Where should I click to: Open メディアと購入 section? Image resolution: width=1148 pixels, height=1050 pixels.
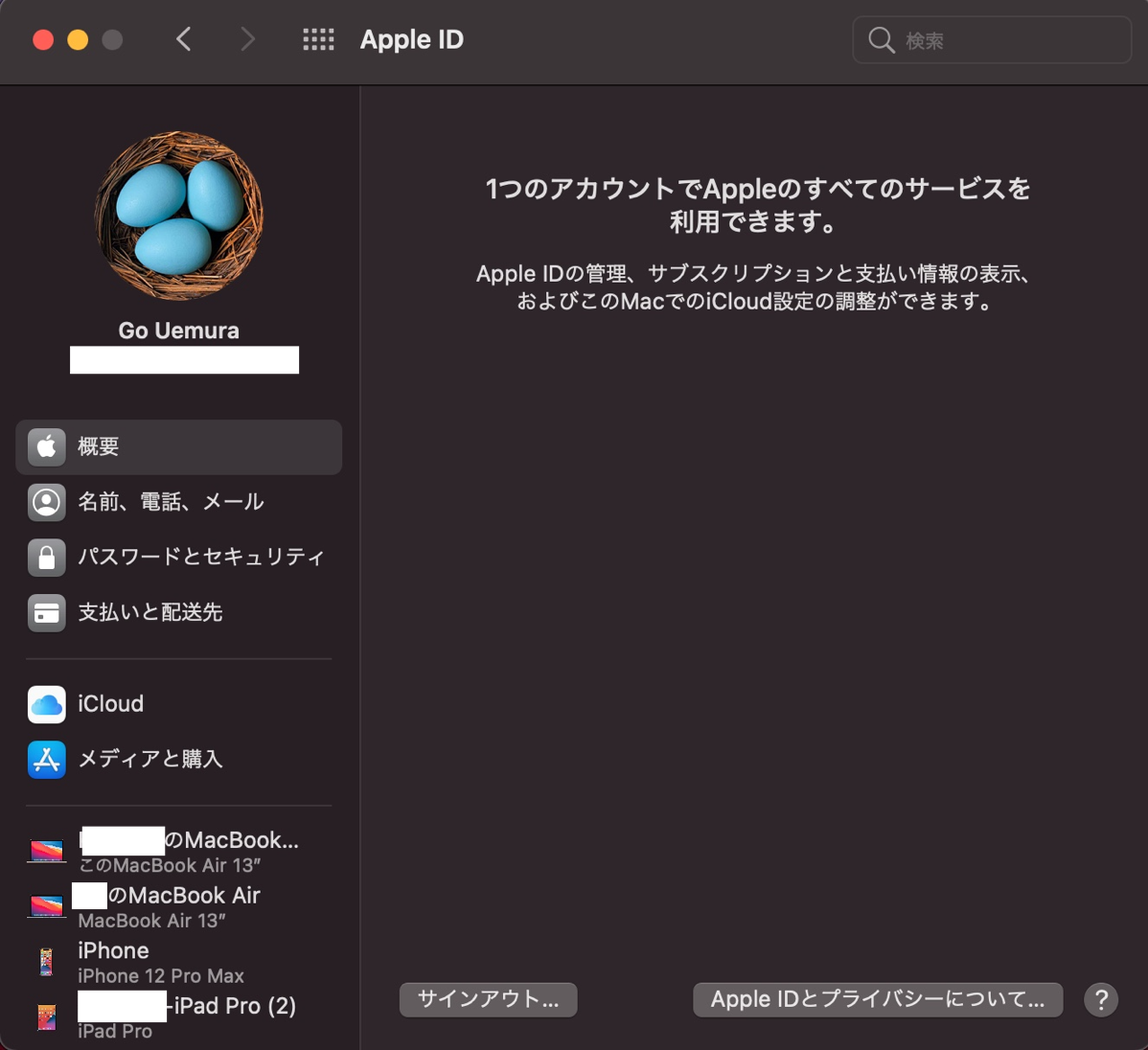[x=178, y=760]
